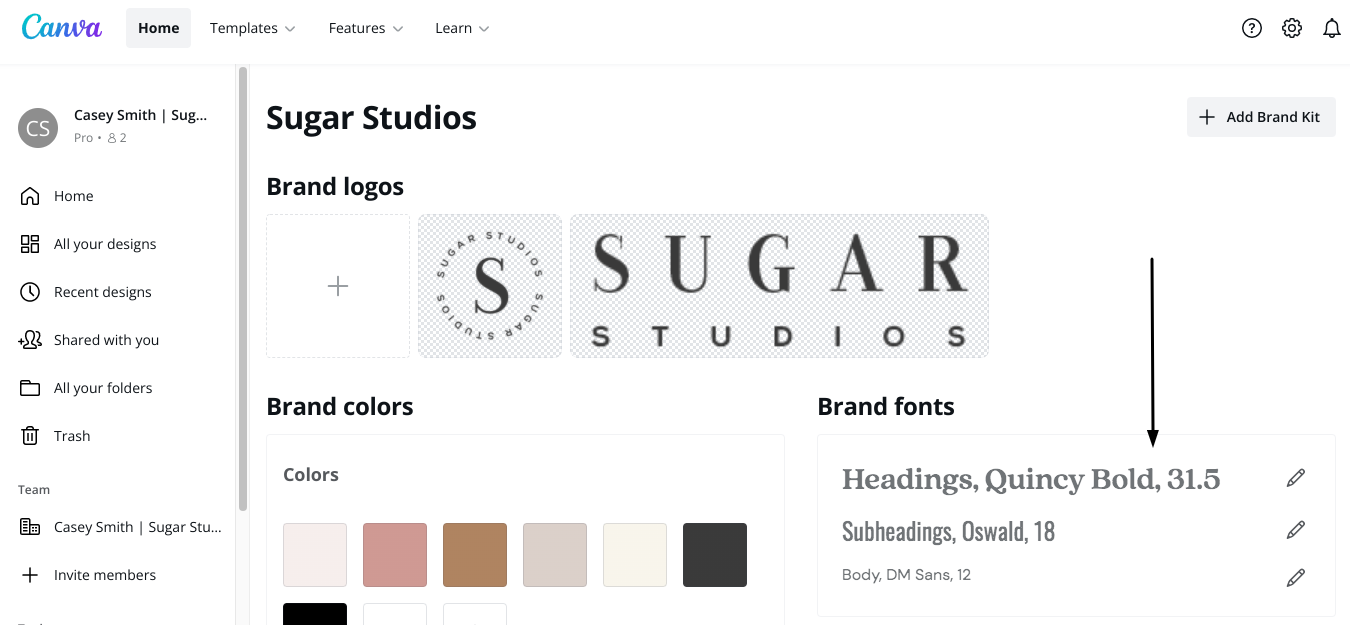The height and width of the screenshot is (625, 1350).
Task: Select the dusty pink brand color swatch
Action: pos(395,555)
